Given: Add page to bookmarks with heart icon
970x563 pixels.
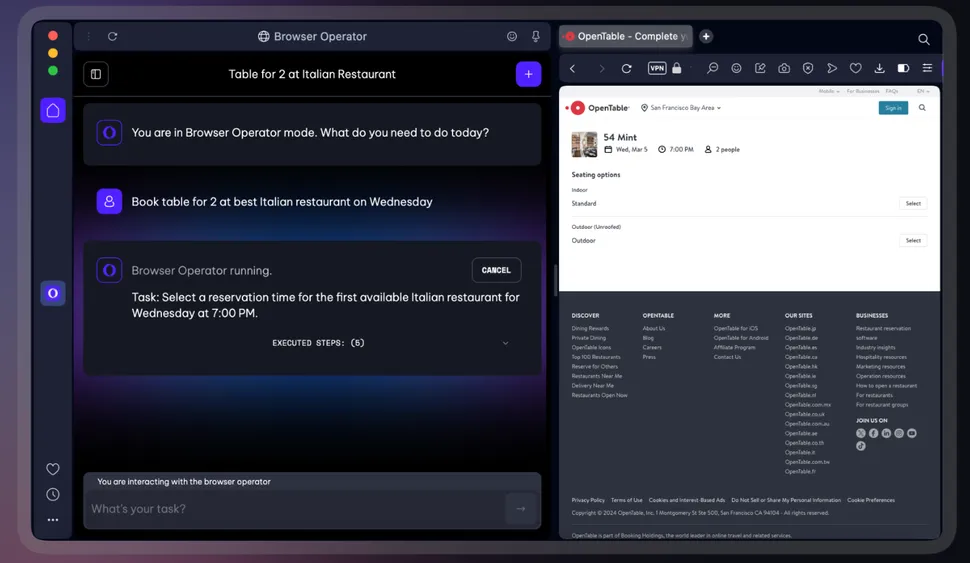Looking at the screenshot, I should pos(855,68).
